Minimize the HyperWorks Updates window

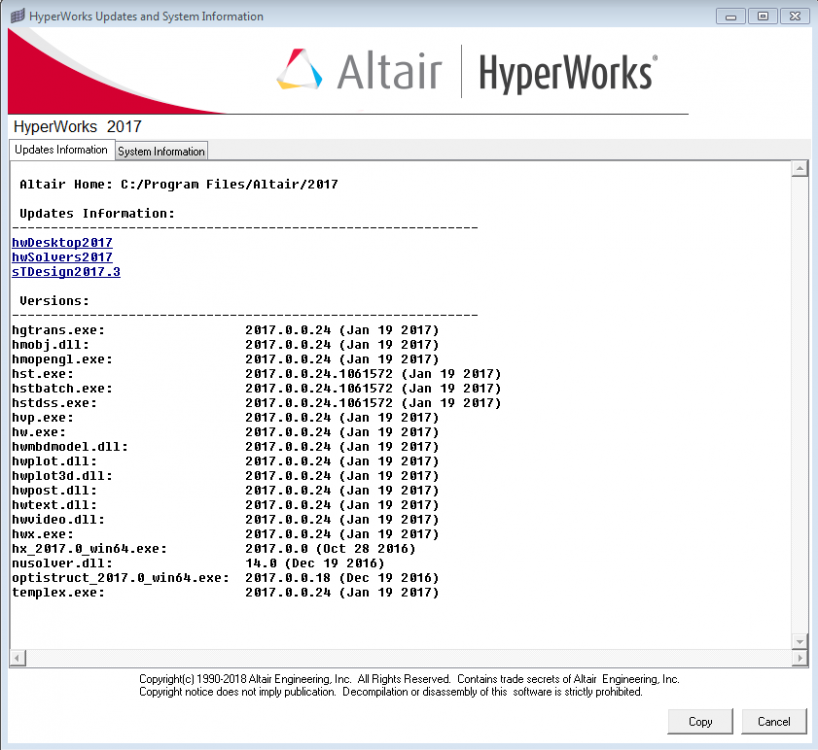(730, 16)
